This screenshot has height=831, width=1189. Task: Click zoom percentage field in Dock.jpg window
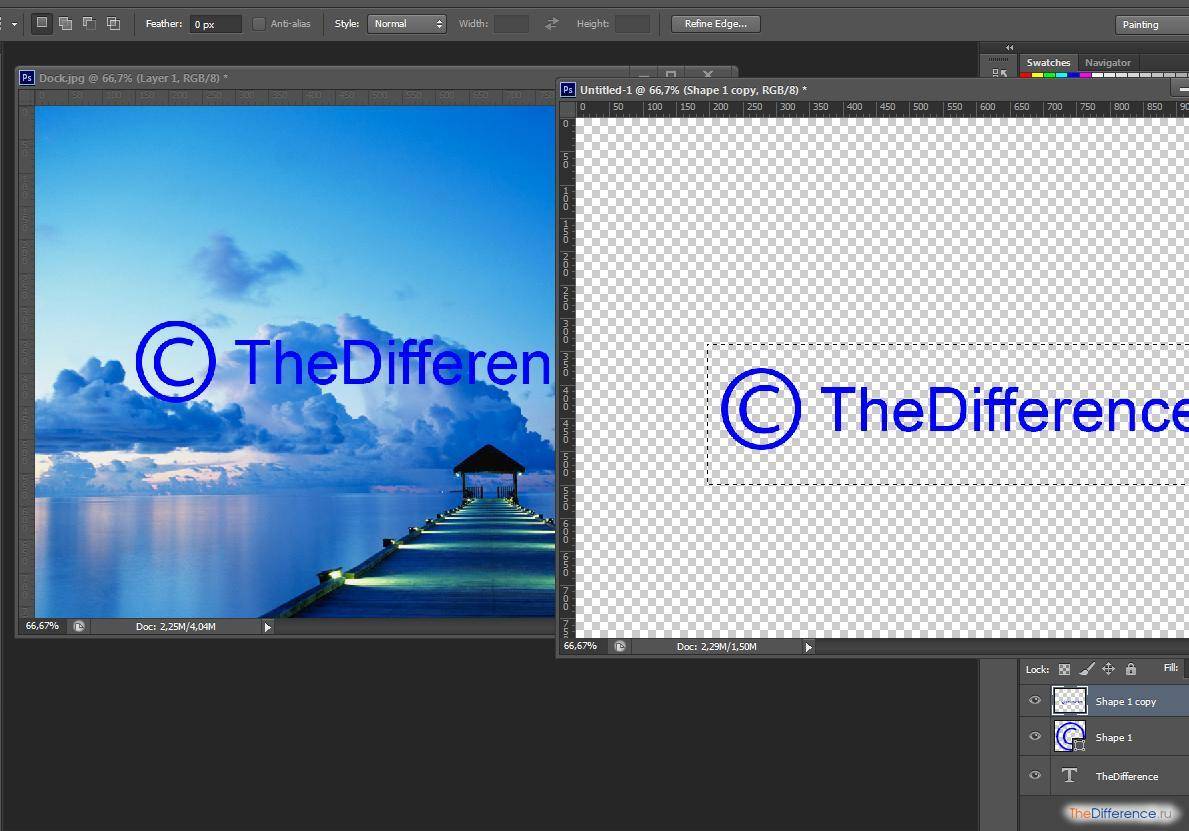(42, 626)
